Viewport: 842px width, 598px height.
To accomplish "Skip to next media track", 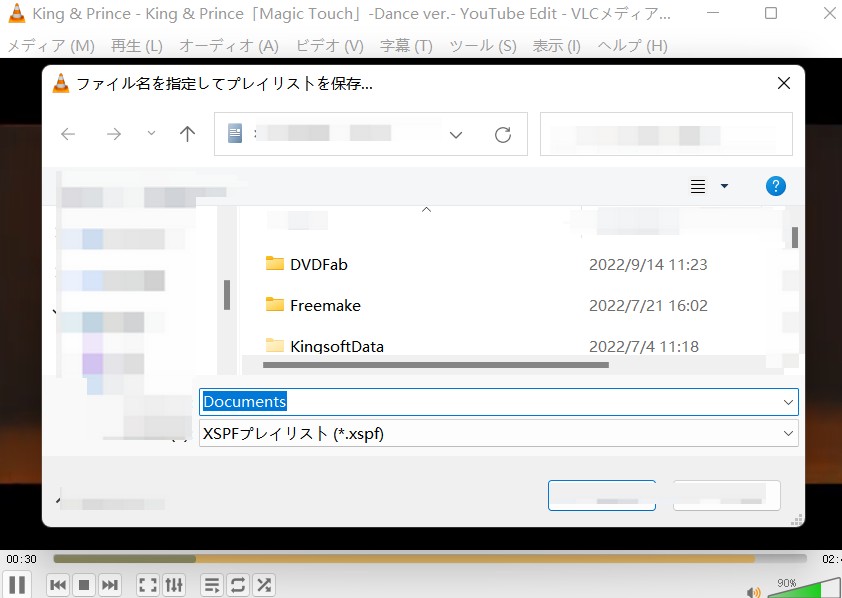I will [x=110, y=585].
